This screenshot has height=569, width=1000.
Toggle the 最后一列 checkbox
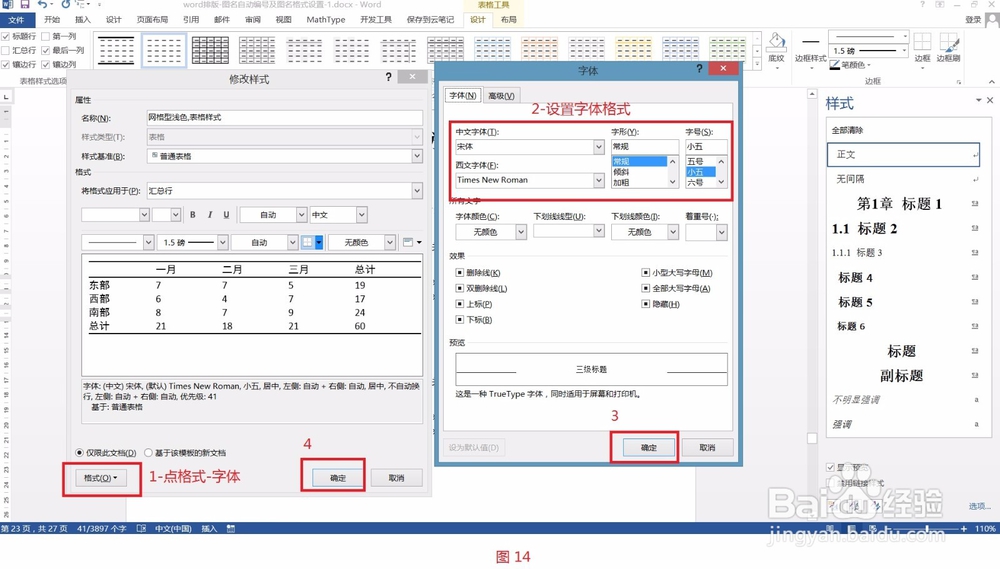point(45,50)
